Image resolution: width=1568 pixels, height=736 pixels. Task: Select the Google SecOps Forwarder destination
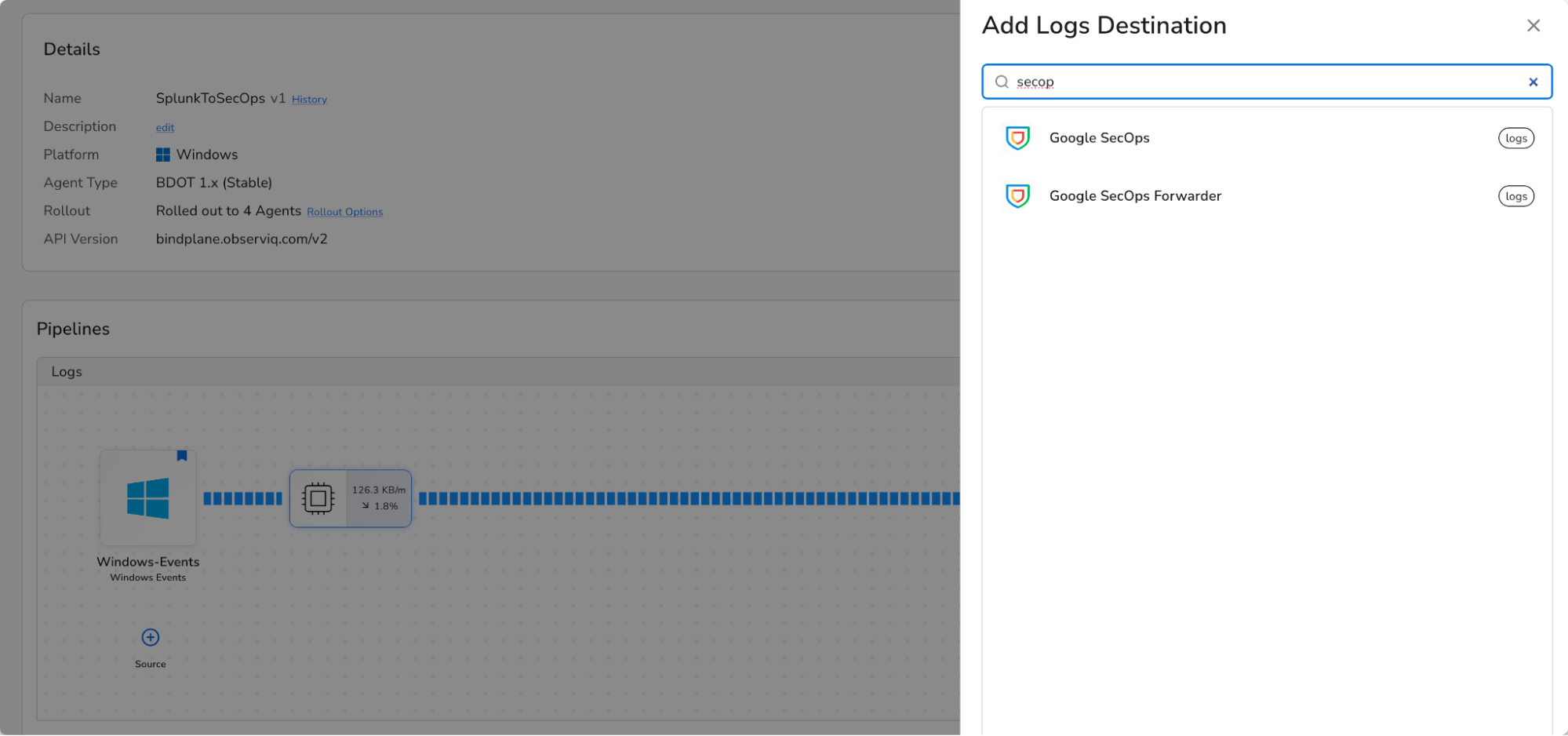[1135, 196]
